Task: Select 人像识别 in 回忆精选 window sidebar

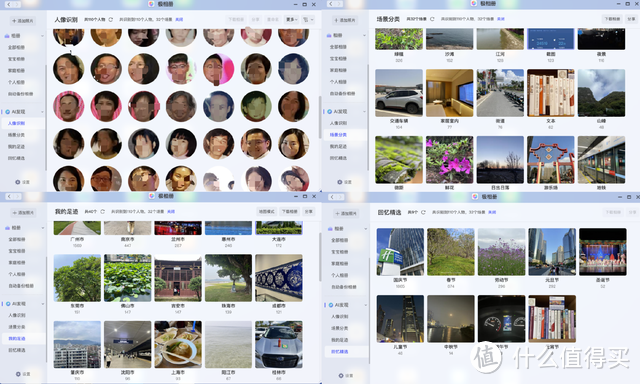Action: (x=340, y=317)
